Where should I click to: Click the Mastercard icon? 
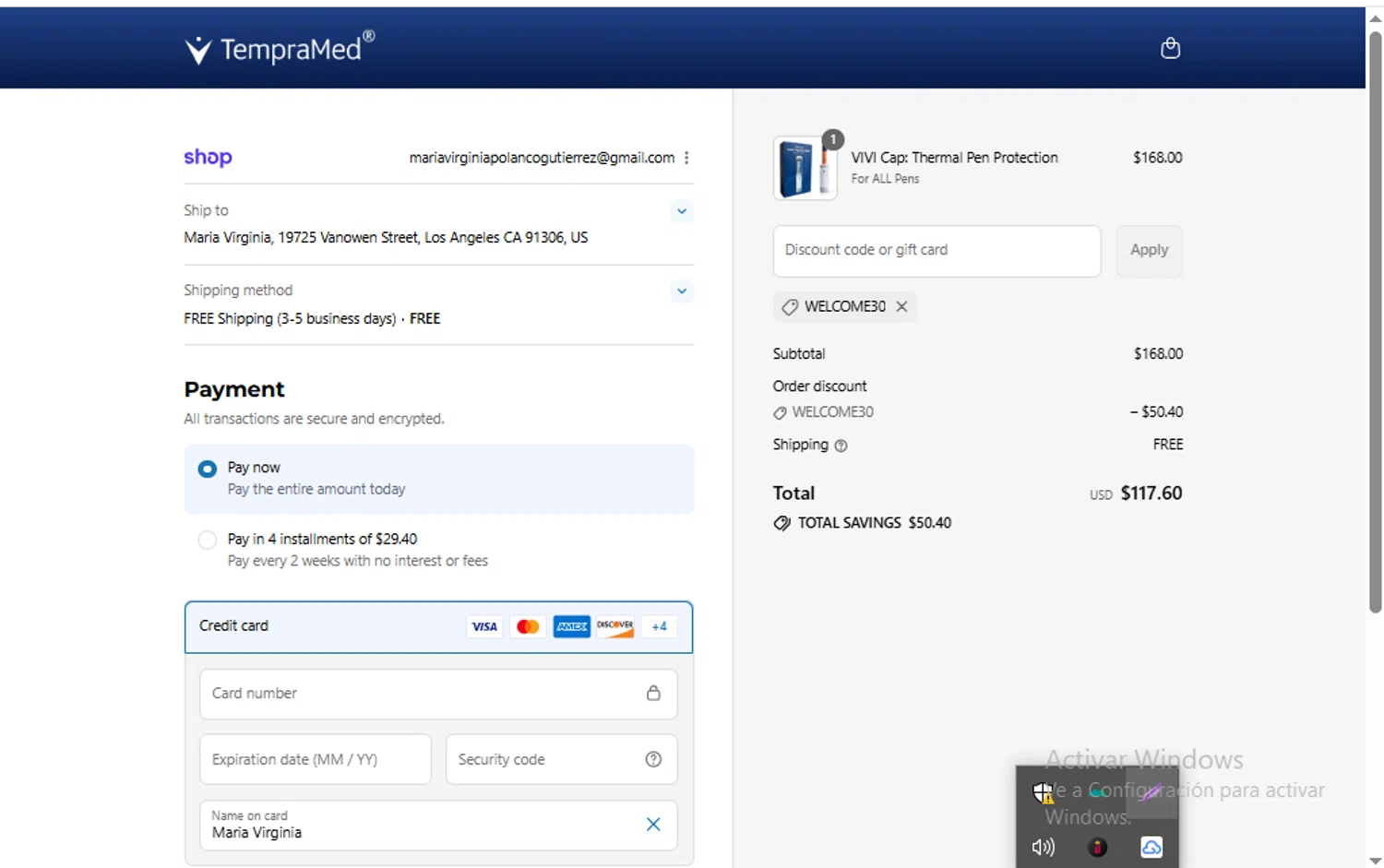pyautogui.click(x=528, y=626)
